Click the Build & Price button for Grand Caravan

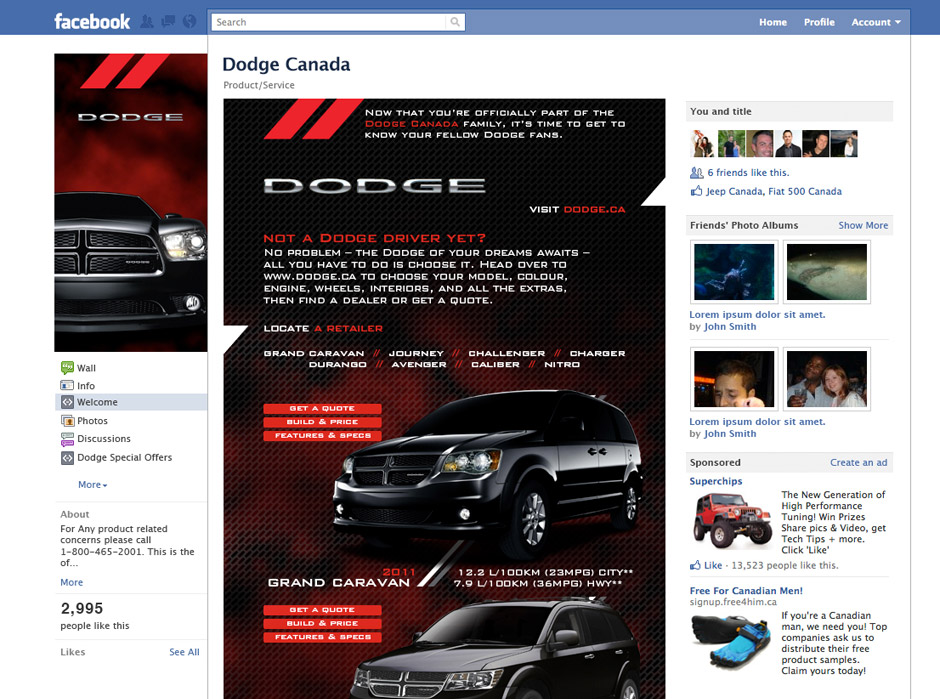click(323, 422)
